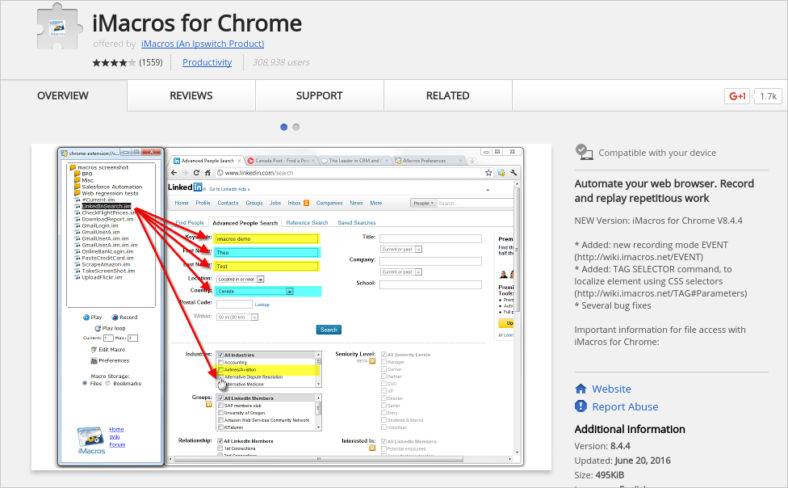The image size is (788, 488).
Task: Click the 1.7k Google+ count bubble
Action: click(768, 96)
